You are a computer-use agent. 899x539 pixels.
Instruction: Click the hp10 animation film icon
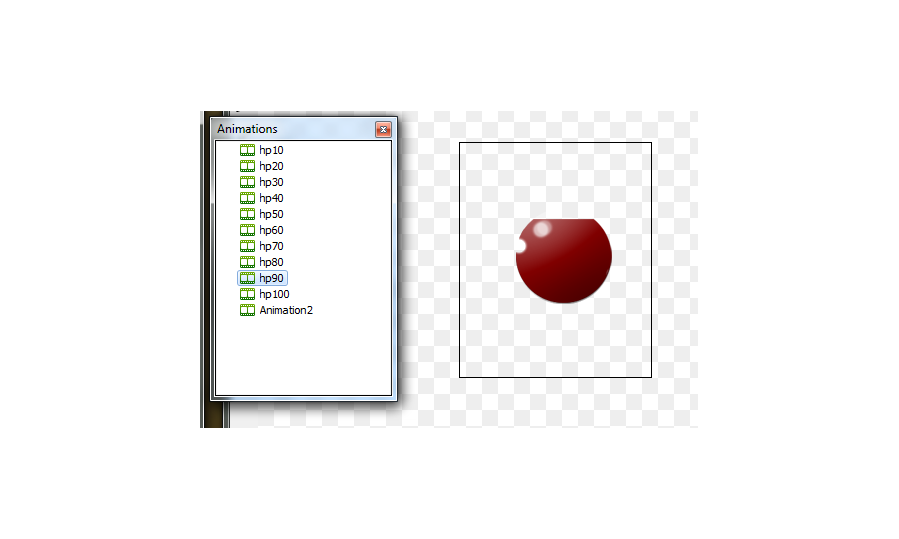point(247,150)
